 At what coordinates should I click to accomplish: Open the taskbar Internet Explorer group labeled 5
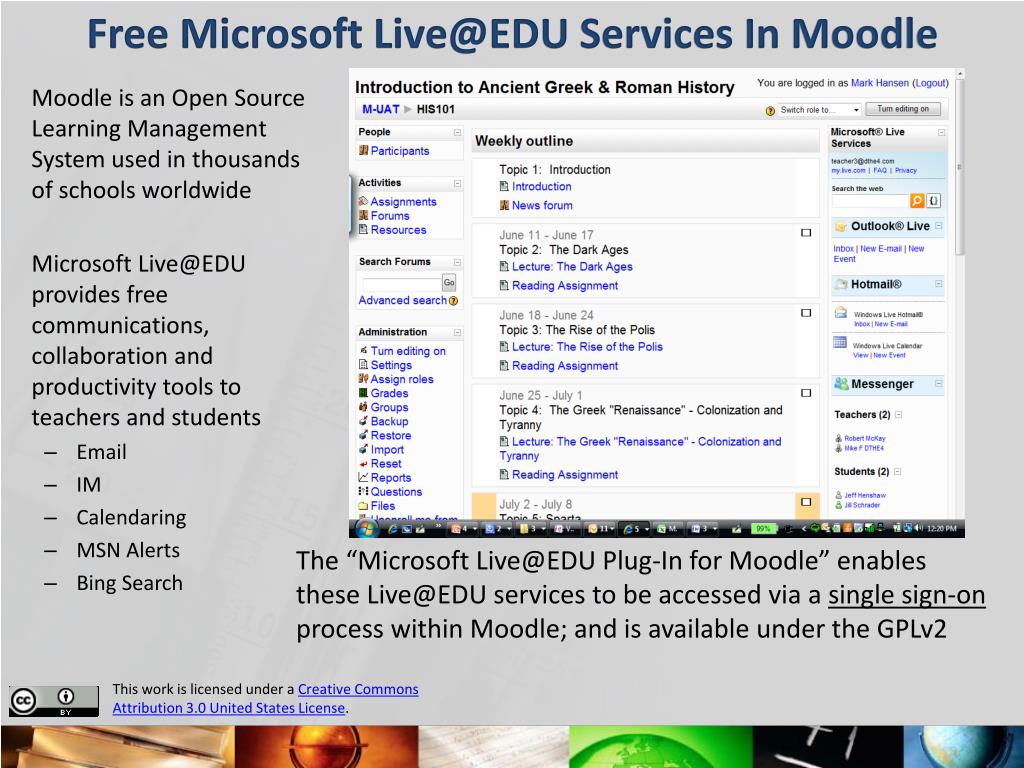click(x=633, y=529)
